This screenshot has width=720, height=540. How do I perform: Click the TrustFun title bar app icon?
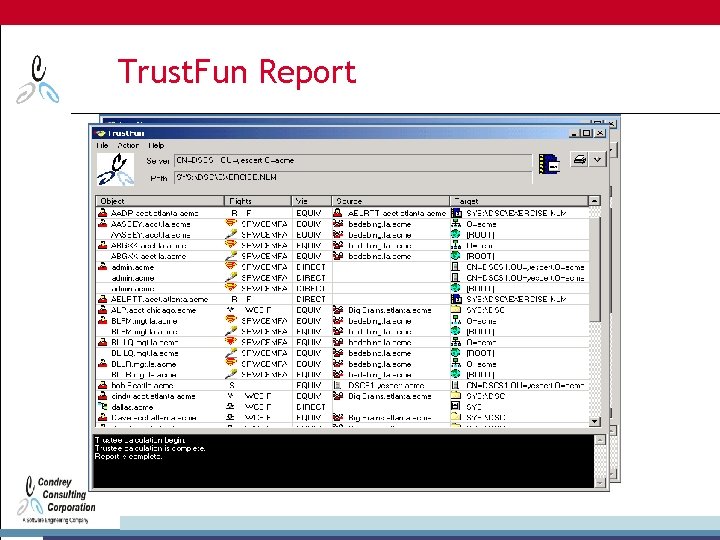pyautogui.click(x=101, y=133)
